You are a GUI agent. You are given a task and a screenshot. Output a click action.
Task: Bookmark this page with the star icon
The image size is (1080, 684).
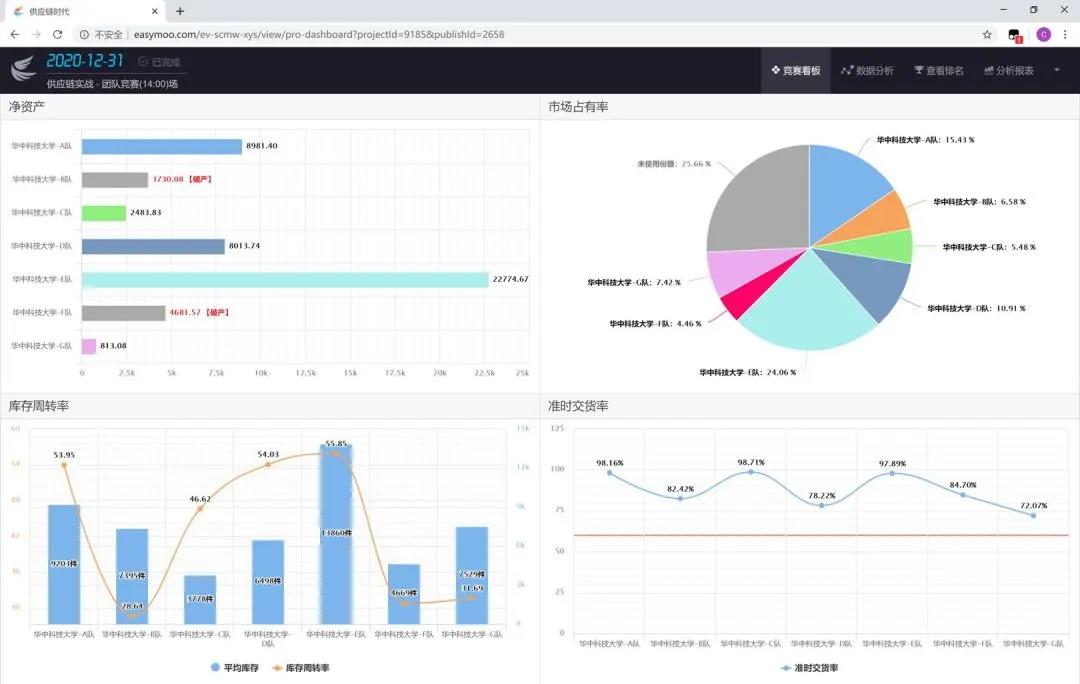[x=987, y=34]
